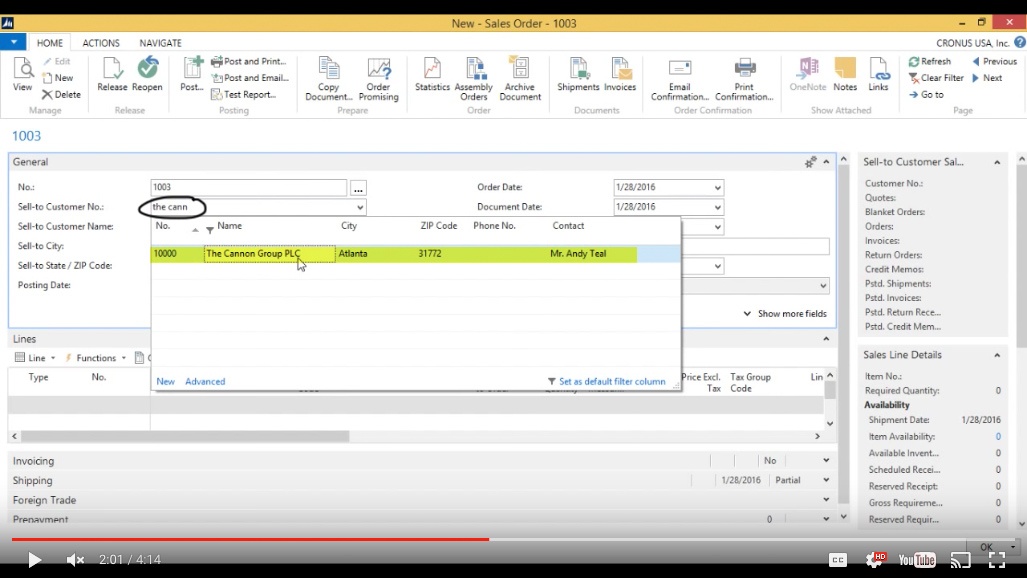1027x578 pixels.
Task: Open the Functions menu in Lines
Action: tap(95, 358)
